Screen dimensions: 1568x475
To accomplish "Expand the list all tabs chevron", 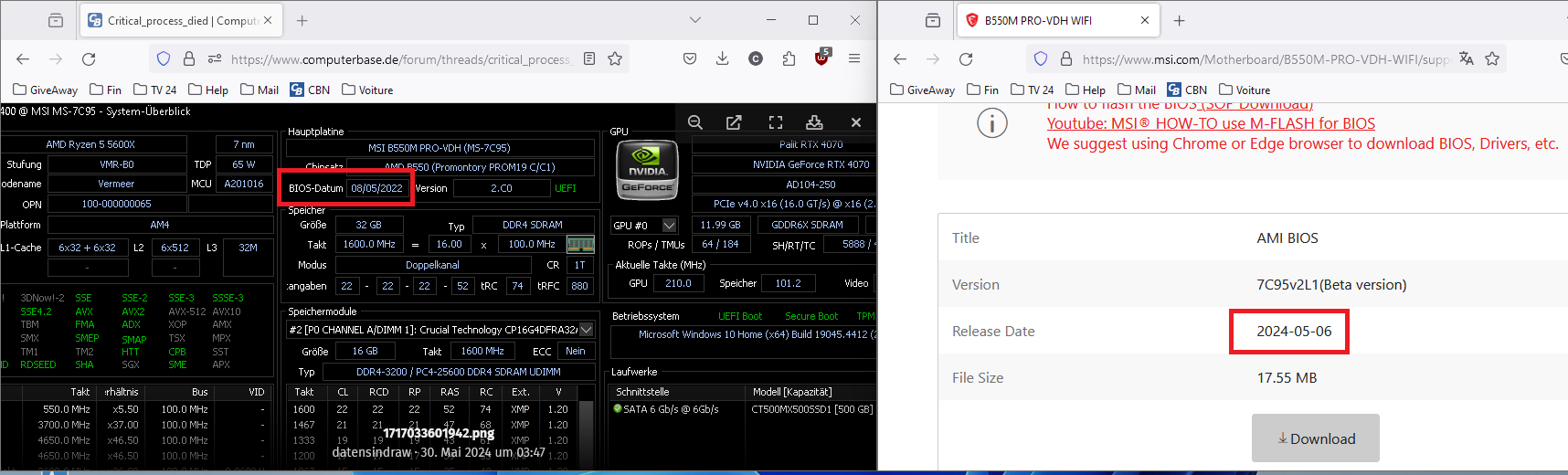I will tap(695, 20).
